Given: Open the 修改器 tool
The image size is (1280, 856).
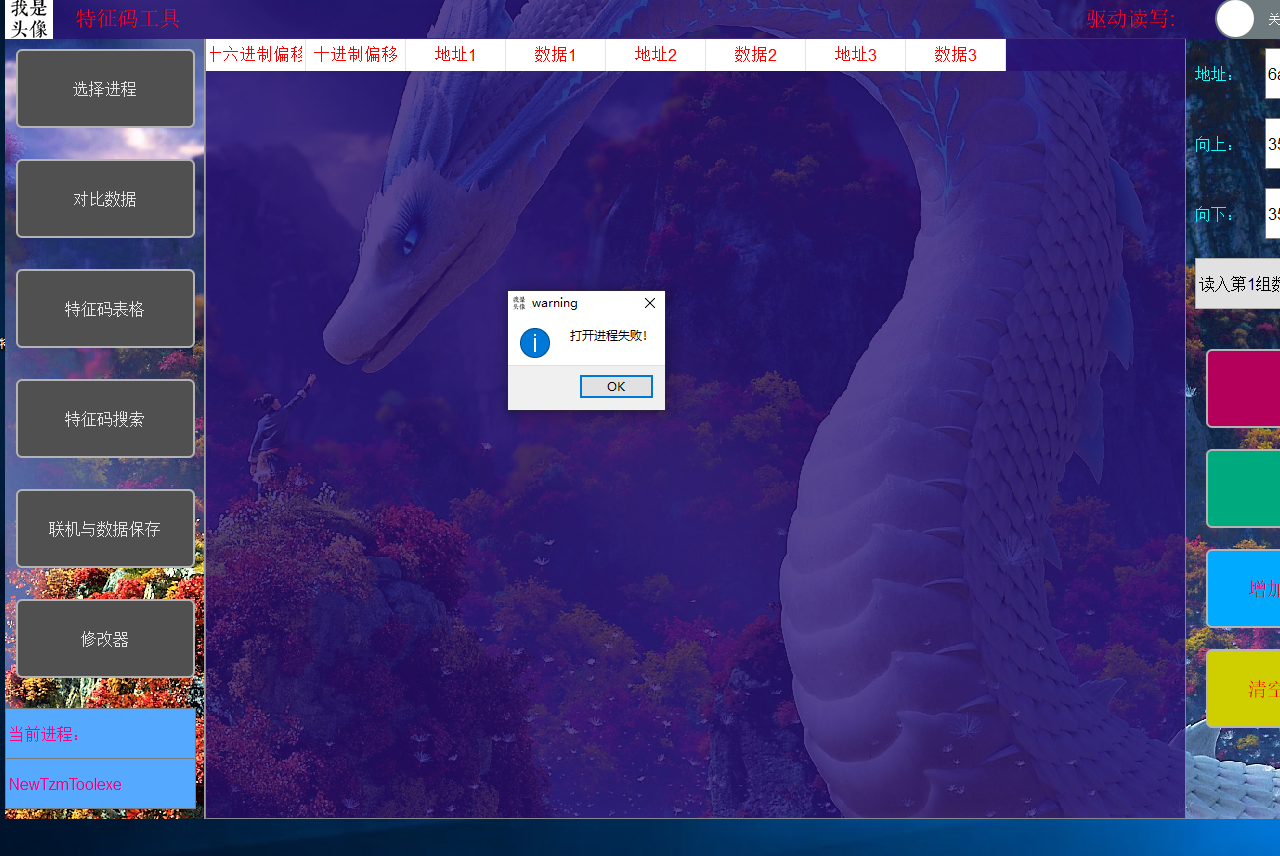Looking at the screenshot, I should coord(105,638).
